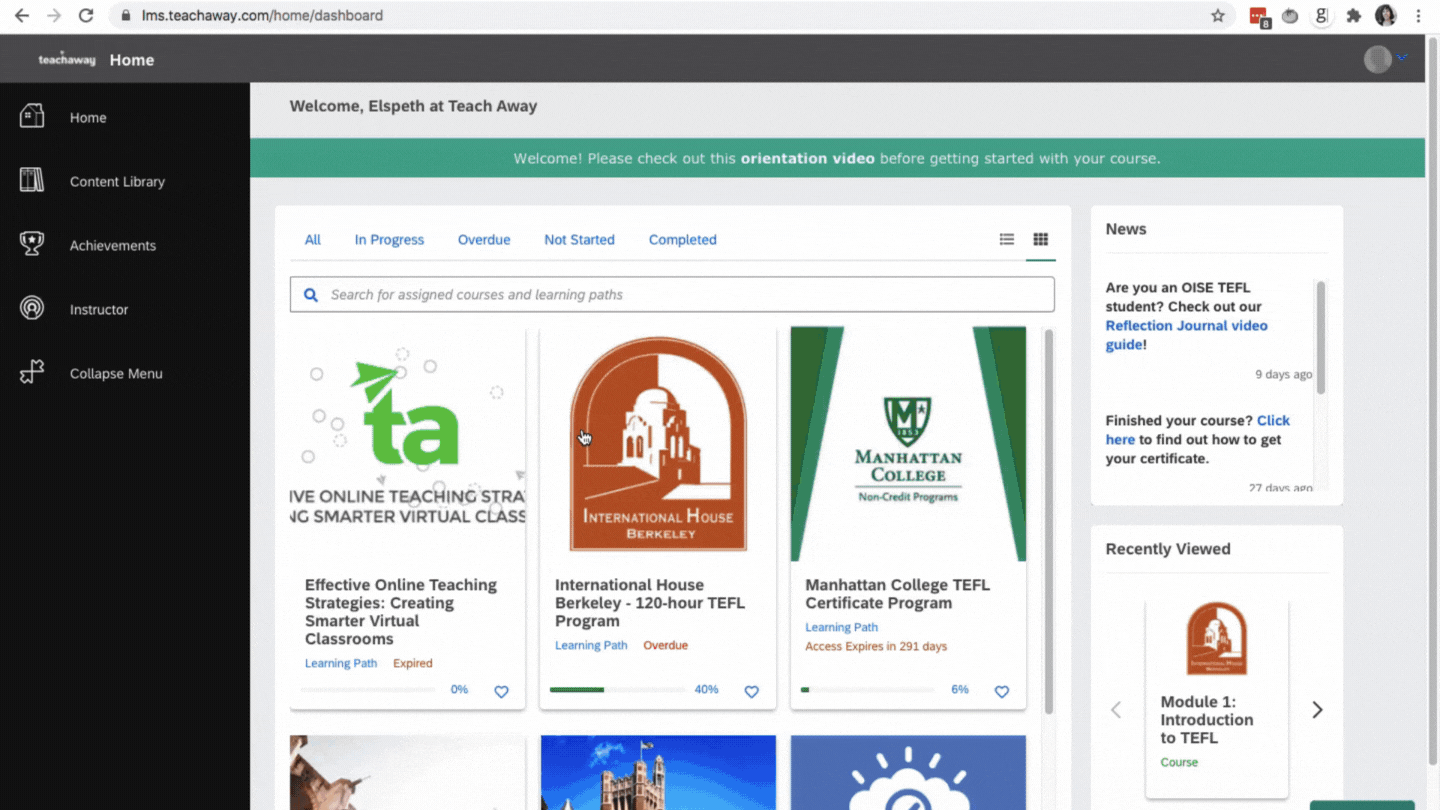
Task: Reload the browser page
Action: 86,16
